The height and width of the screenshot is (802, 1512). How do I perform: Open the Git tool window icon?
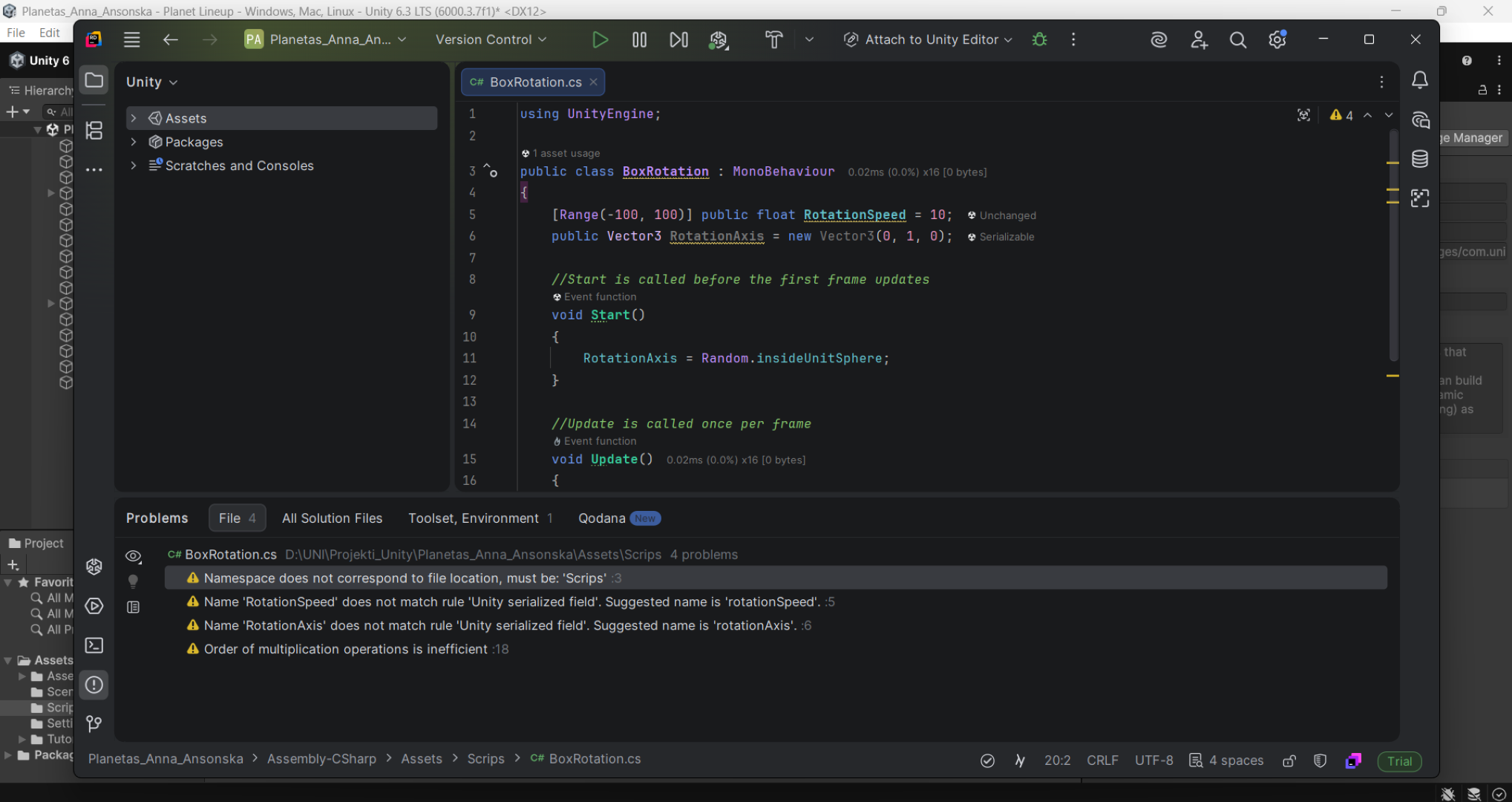(94, 723)
